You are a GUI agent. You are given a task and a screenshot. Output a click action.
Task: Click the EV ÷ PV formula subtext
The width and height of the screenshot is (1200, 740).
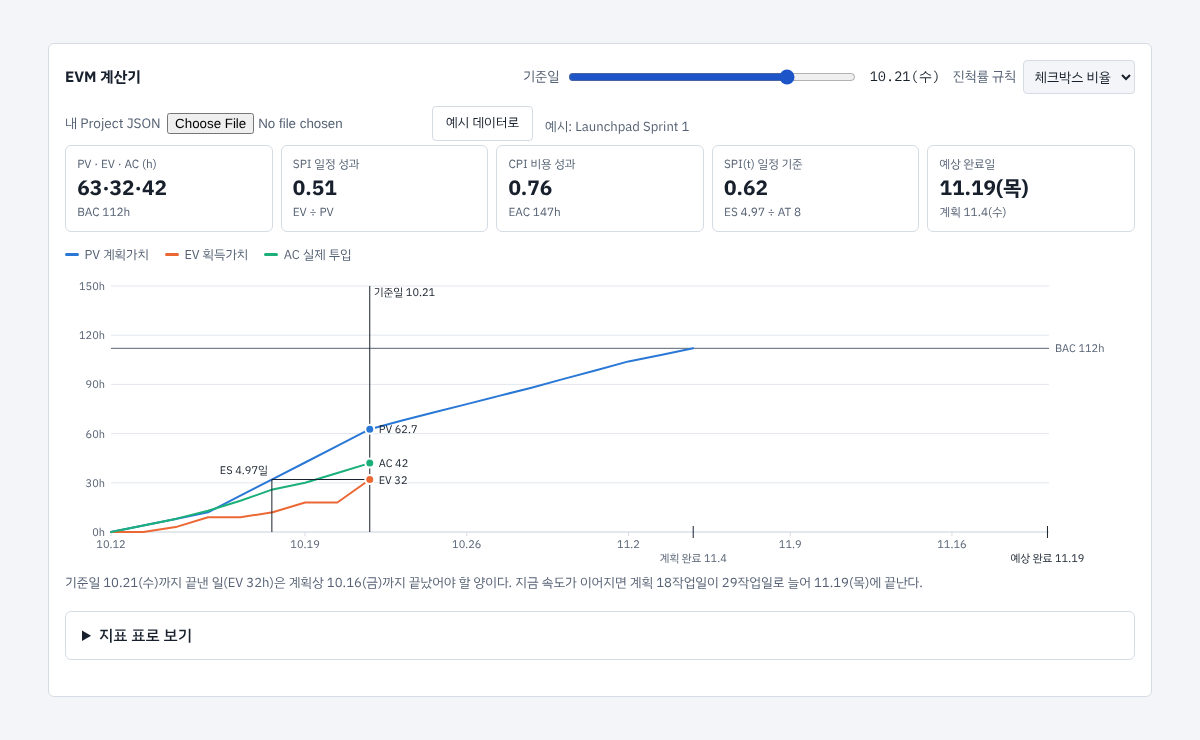pyautogui.click(x=313, y=212)
